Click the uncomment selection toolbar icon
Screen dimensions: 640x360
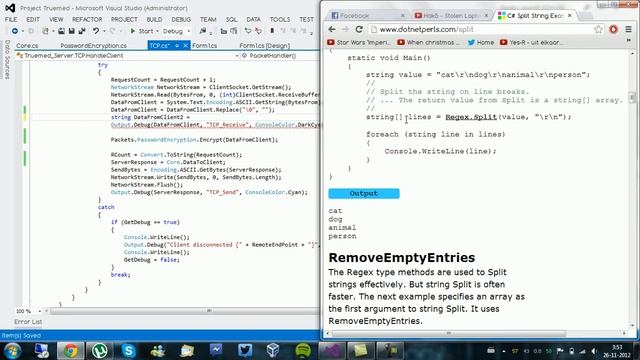click(233, 31)
